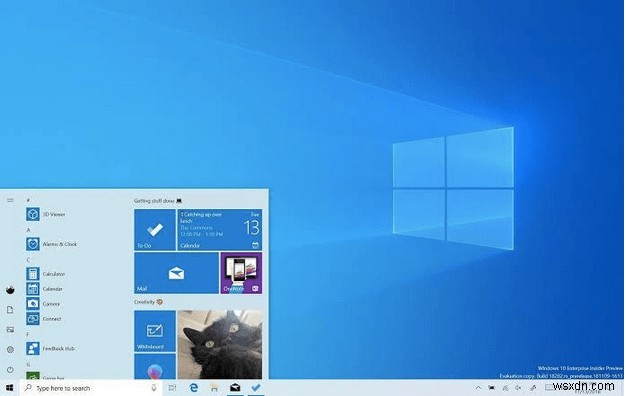This screenshot has height=396, width=626.
Task: Open Calendar in the alphabetical app list
Action: click(x=45, y=289)
